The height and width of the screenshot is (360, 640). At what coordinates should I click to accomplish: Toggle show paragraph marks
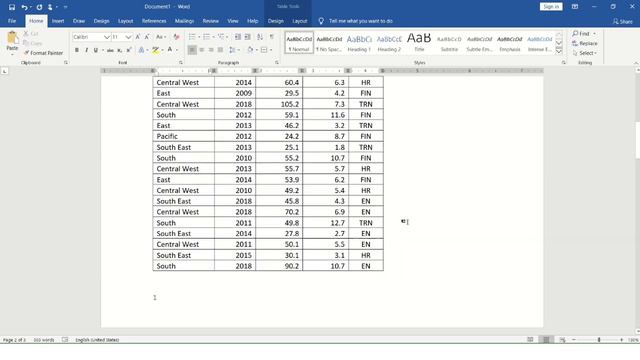271,37
